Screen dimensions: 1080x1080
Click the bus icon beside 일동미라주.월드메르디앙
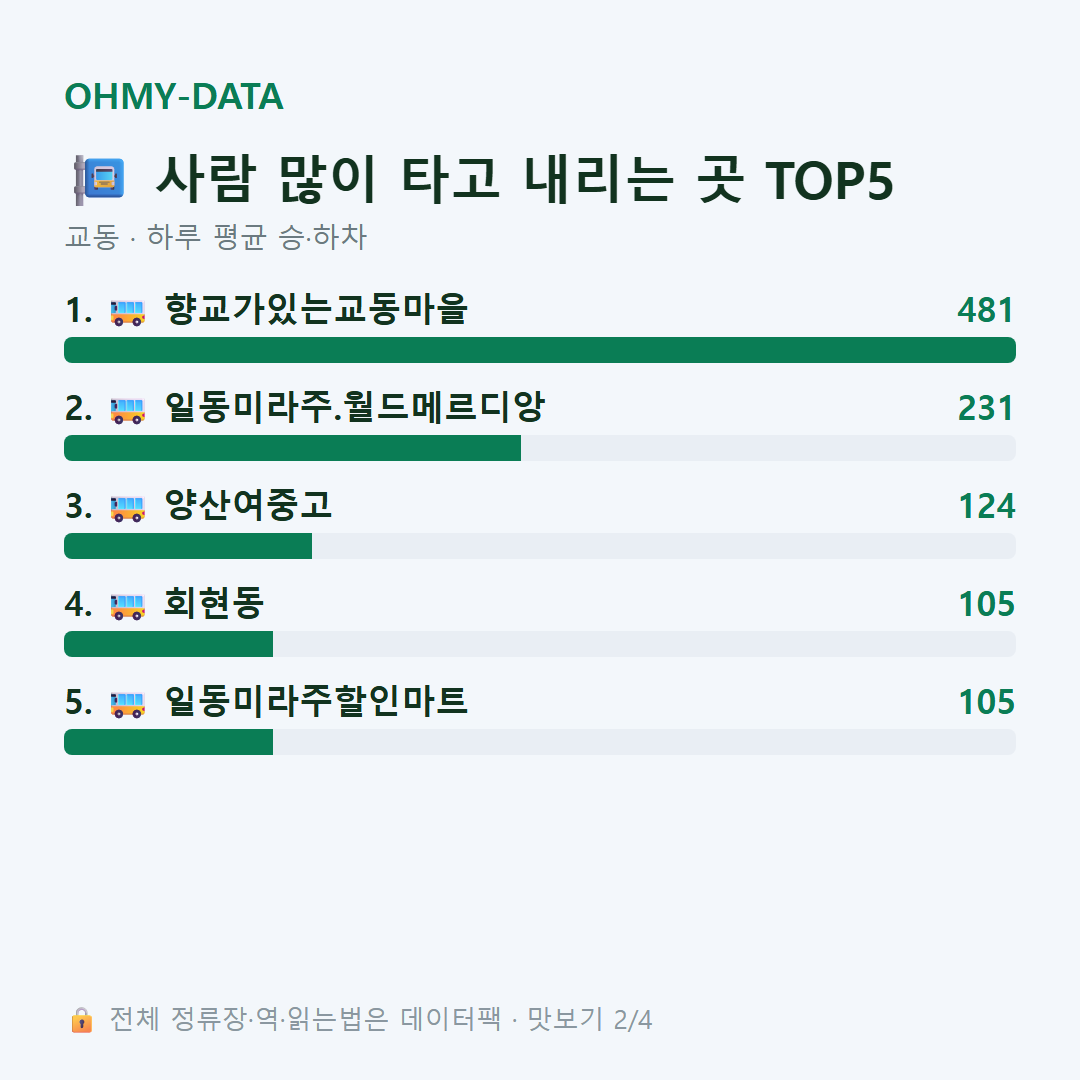coord(128,409)
